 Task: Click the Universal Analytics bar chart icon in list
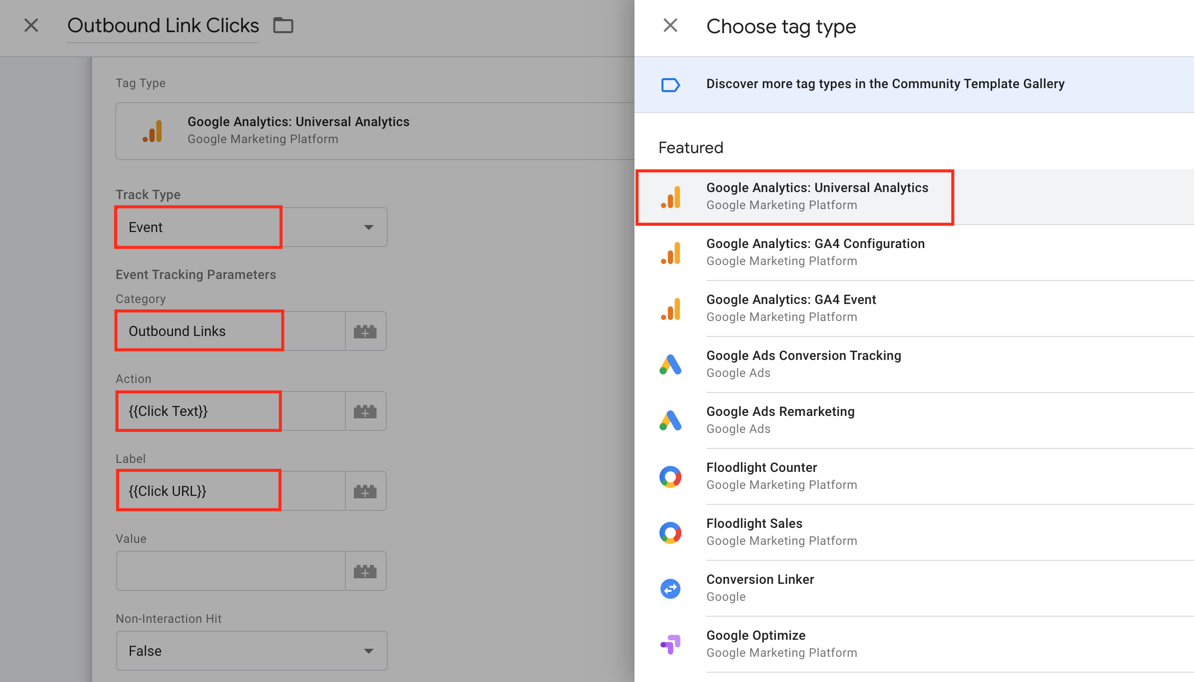pos(671,197)
